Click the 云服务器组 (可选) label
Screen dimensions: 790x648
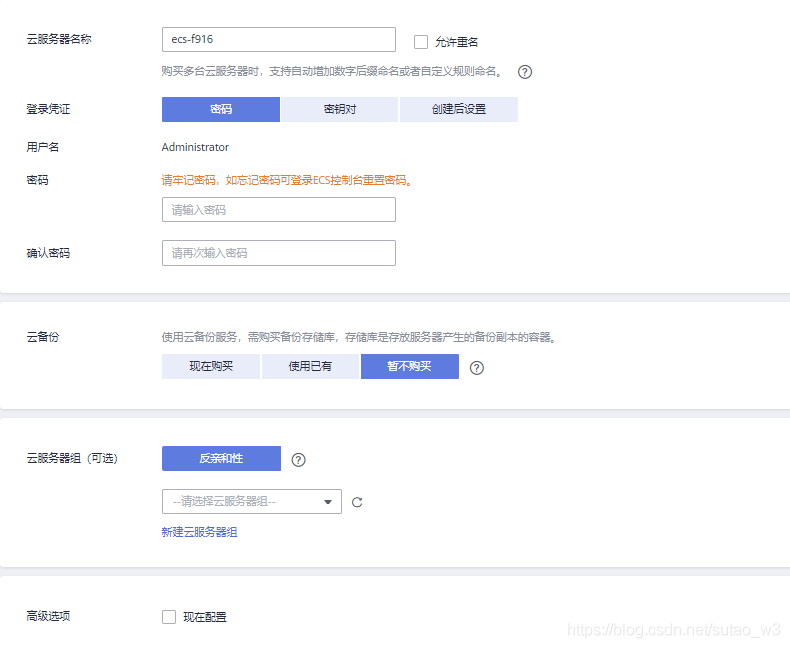click(x=72, y=459)
